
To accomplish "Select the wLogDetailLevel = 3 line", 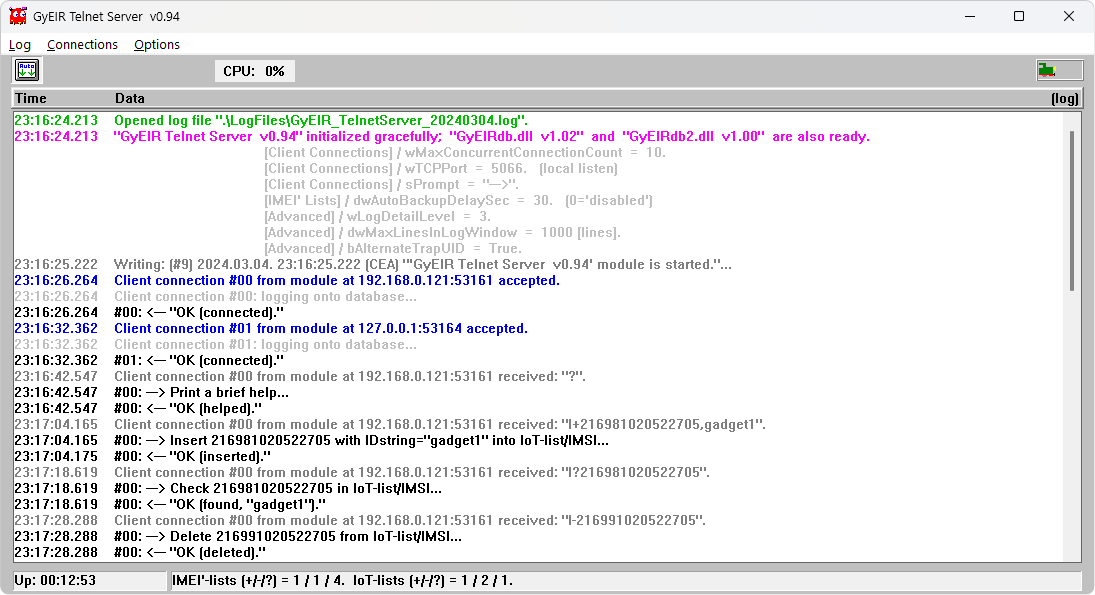I will click(x=377, y=217).
